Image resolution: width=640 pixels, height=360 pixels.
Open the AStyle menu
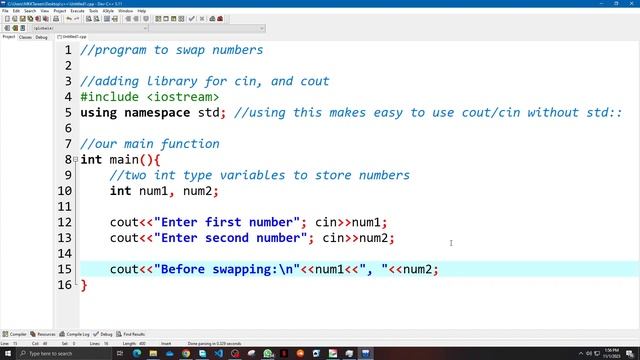108,11
